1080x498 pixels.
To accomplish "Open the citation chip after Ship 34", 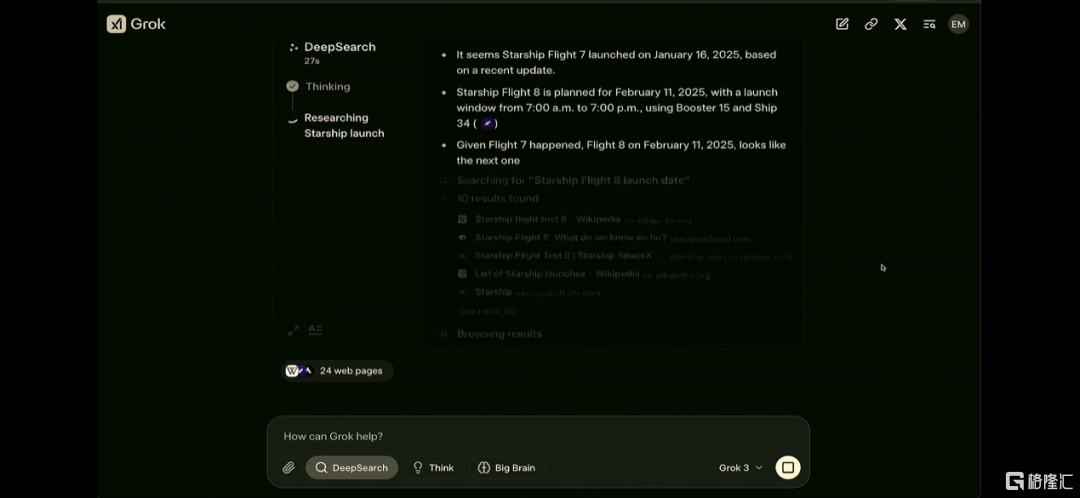I will pyautogui.click(x=488, y=123).
